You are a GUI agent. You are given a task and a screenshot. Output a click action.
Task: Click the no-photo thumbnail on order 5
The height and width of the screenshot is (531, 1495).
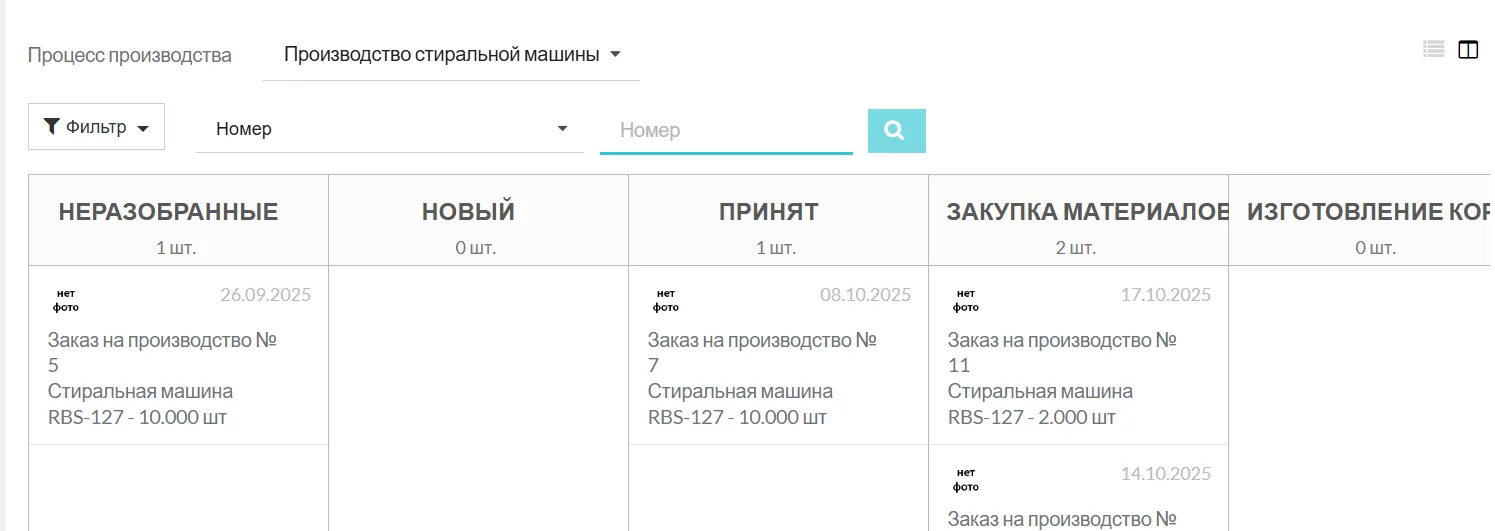(66, 301)
